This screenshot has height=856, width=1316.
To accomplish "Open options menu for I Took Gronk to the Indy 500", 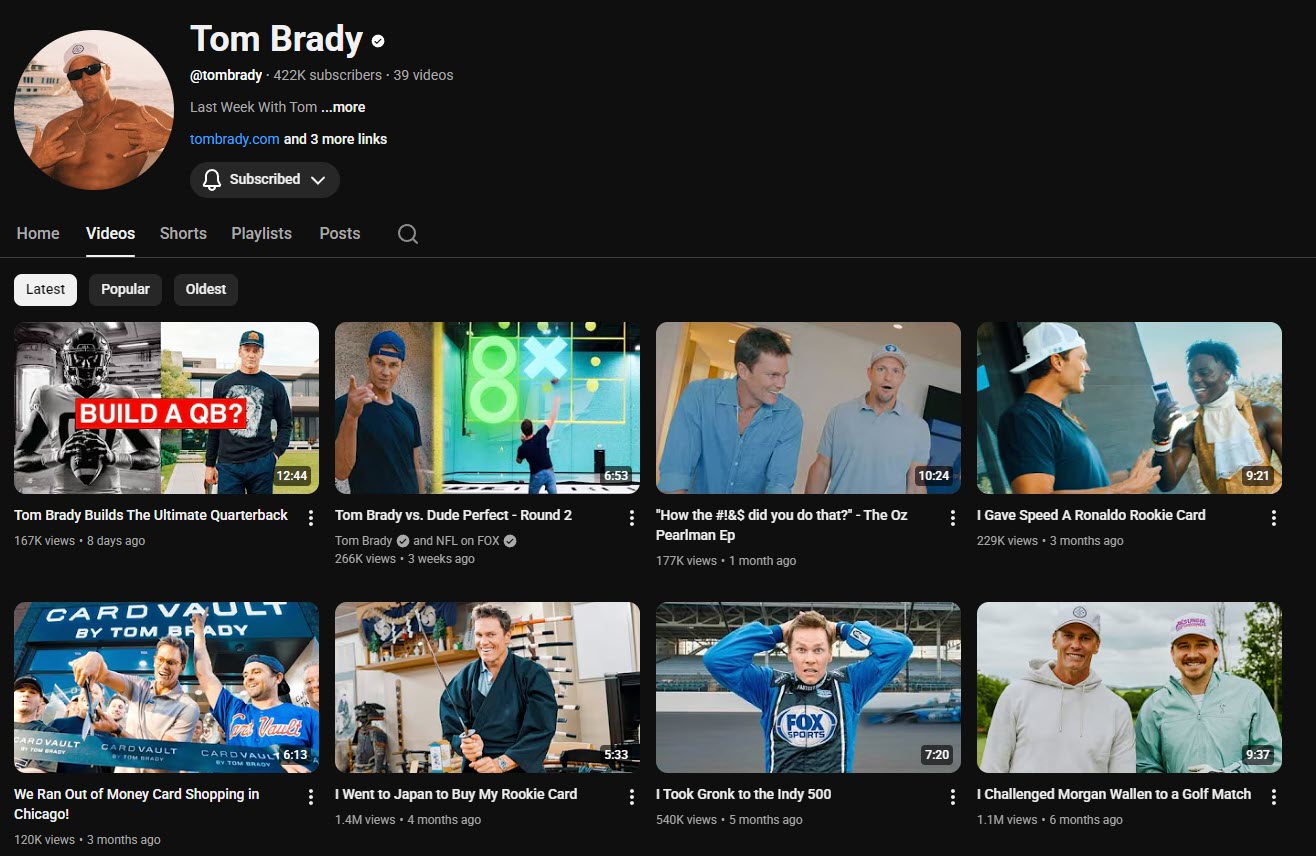I will point(953,797).
